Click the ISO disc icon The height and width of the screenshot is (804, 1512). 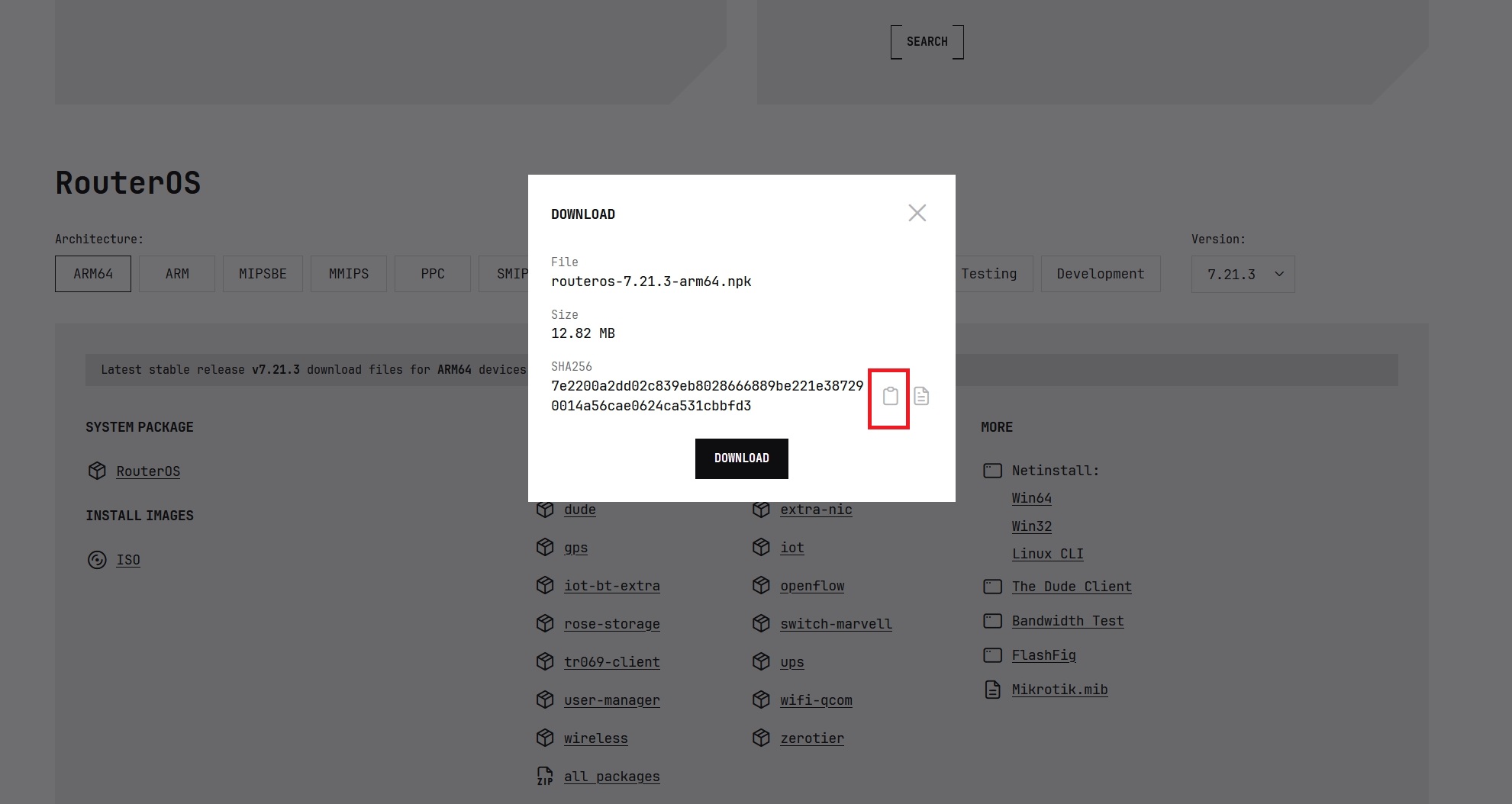tap(97, 560)
